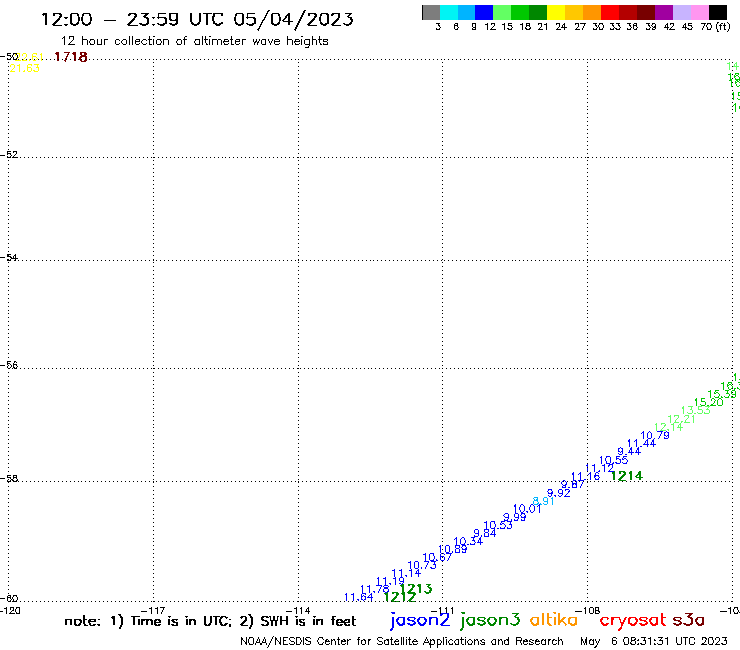Click the longitude axis label '-108'
This screenshot has height=650, width=740.
[x=588, y=611]
